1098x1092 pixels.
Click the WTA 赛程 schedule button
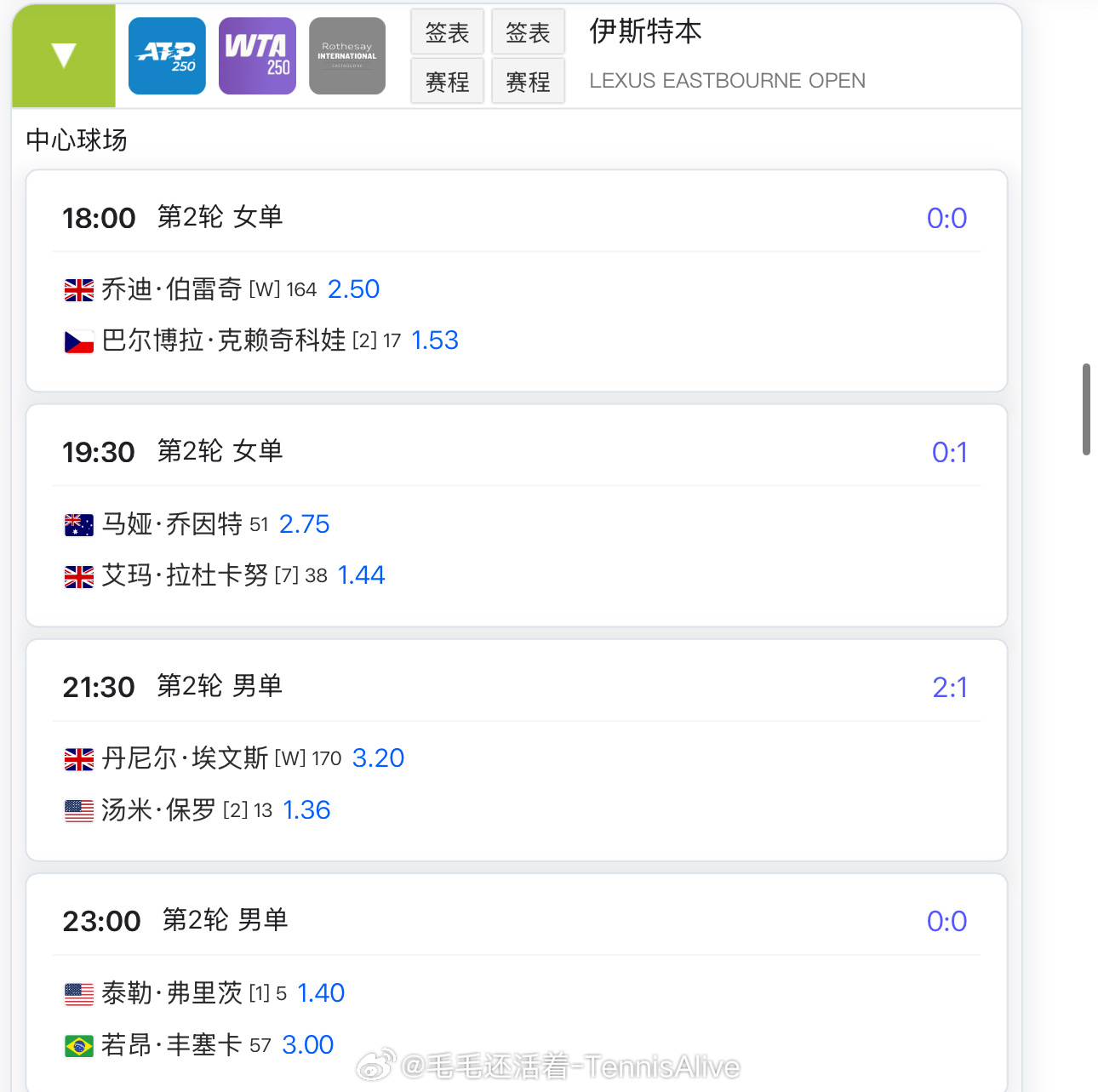point(529,81)
